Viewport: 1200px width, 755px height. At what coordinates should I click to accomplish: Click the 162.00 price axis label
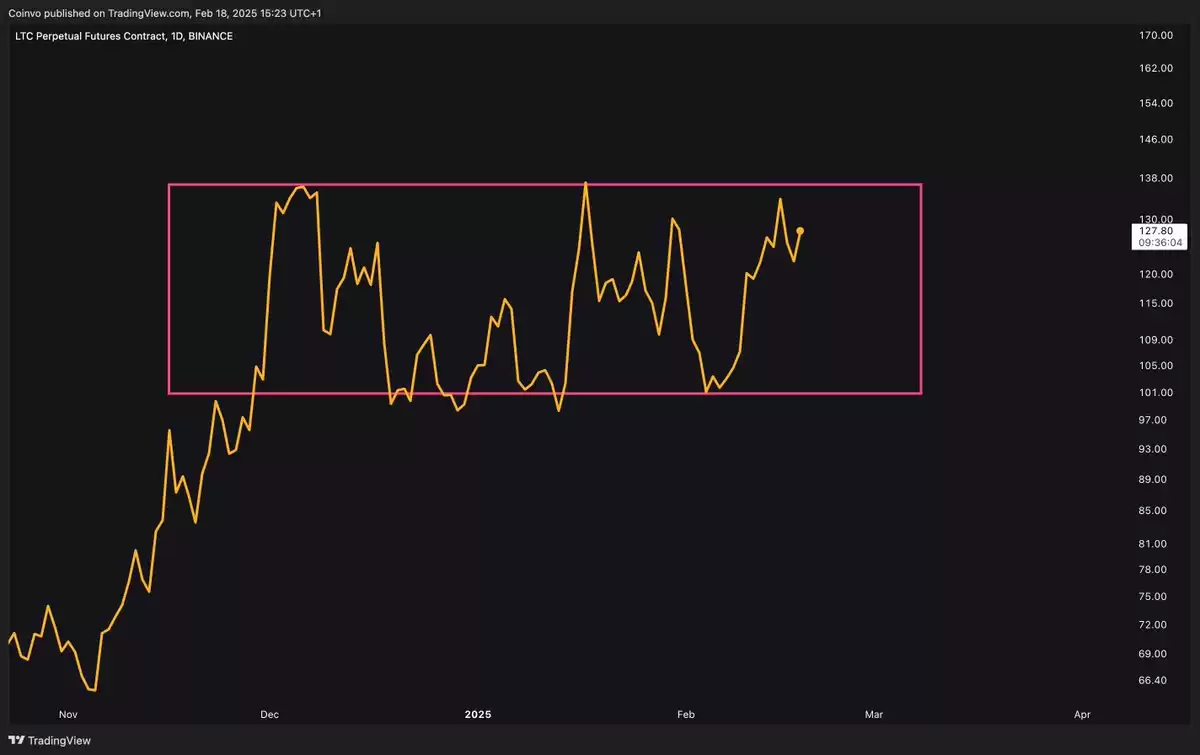1155,68
